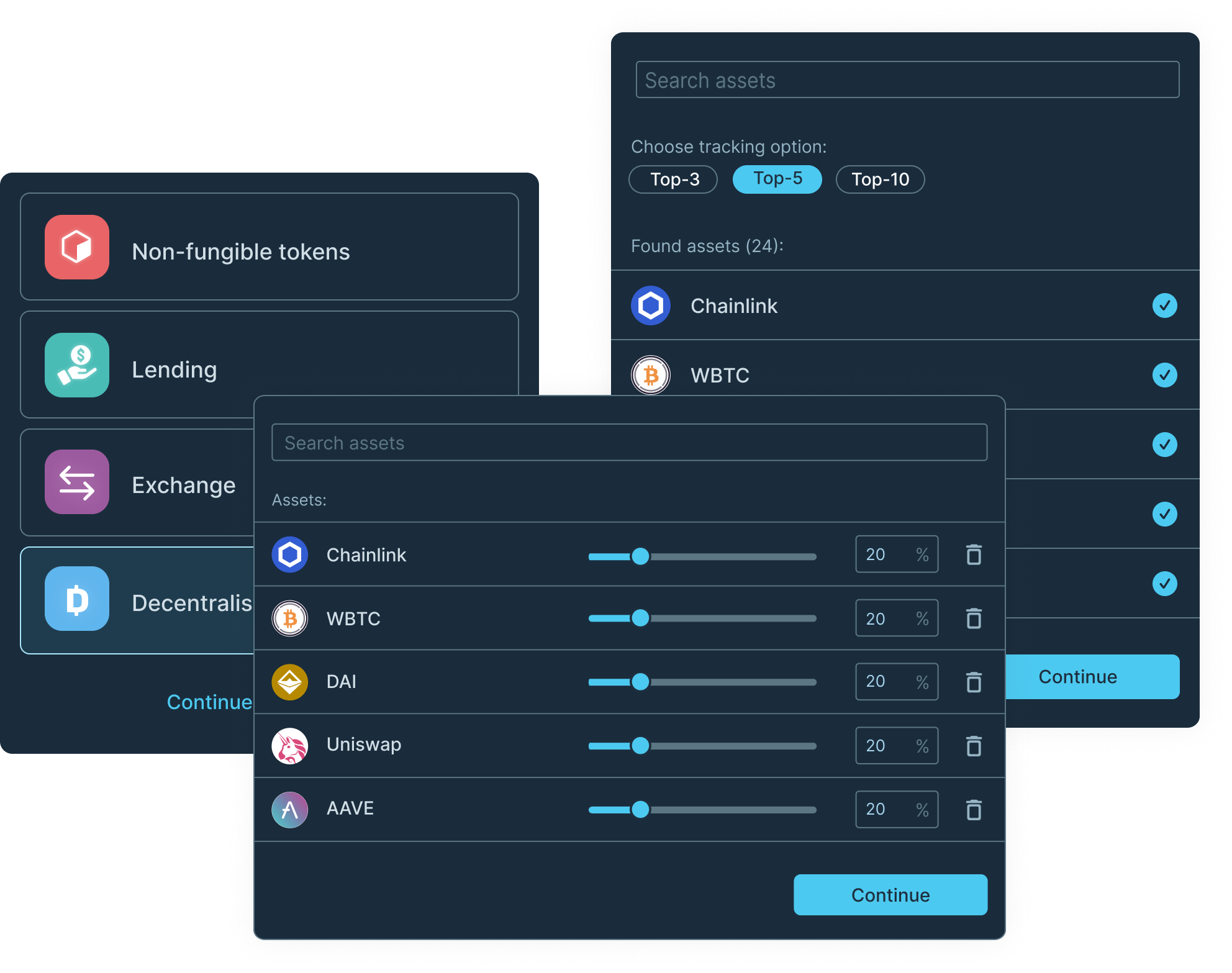Image resolution: width=1232 pixels, height=973 pixels.
Task: Adjust the Uniswap allocation slider
Action: pos(640,746)
